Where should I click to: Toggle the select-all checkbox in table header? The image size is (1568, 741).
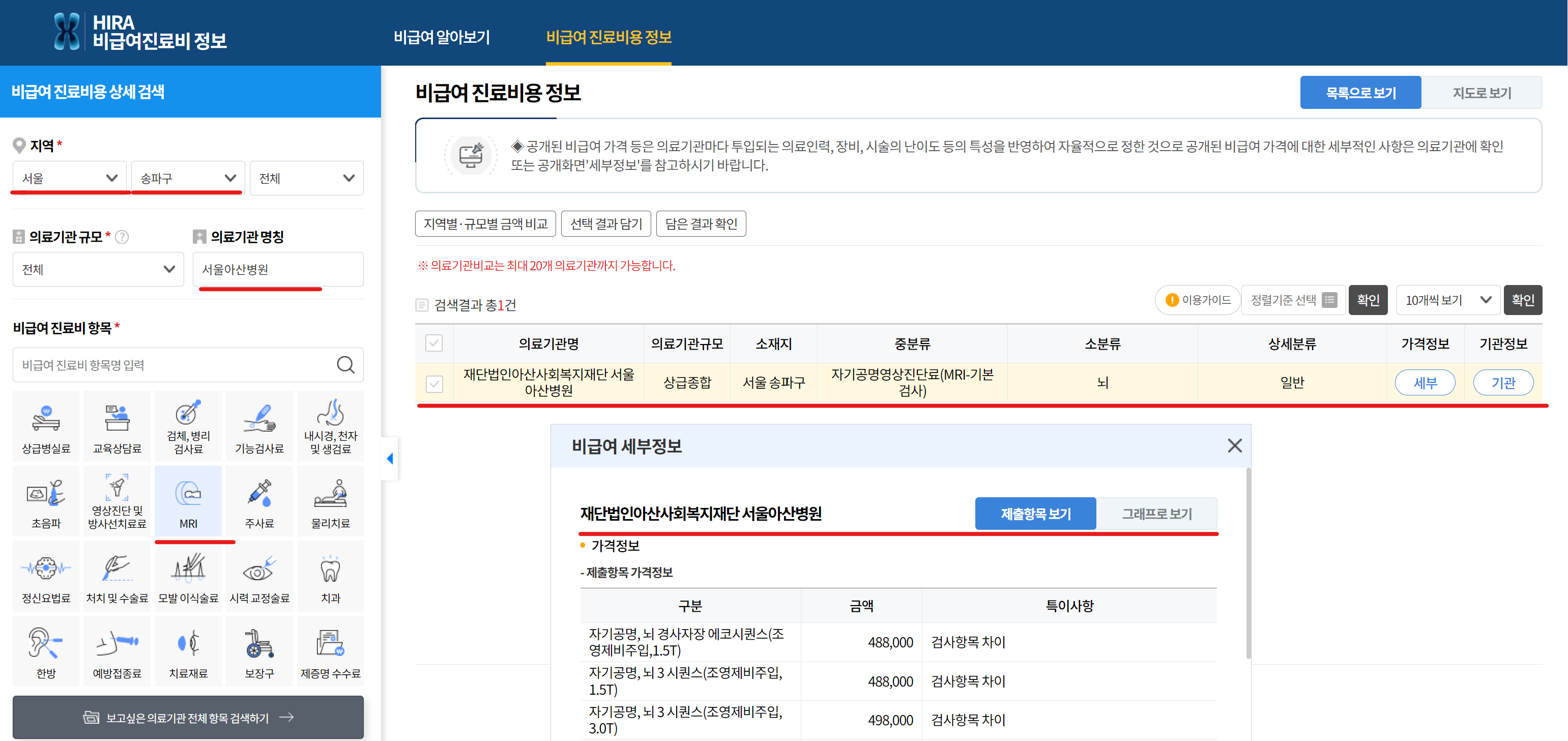[x=434, y=344]
